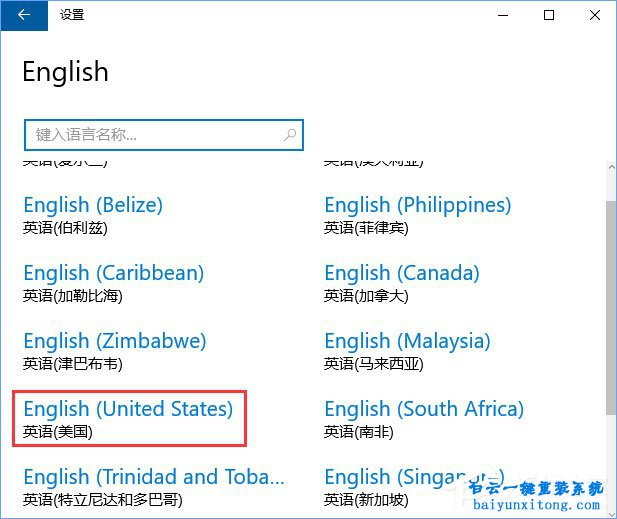Click the back arrow in title bar

point(23,15)
